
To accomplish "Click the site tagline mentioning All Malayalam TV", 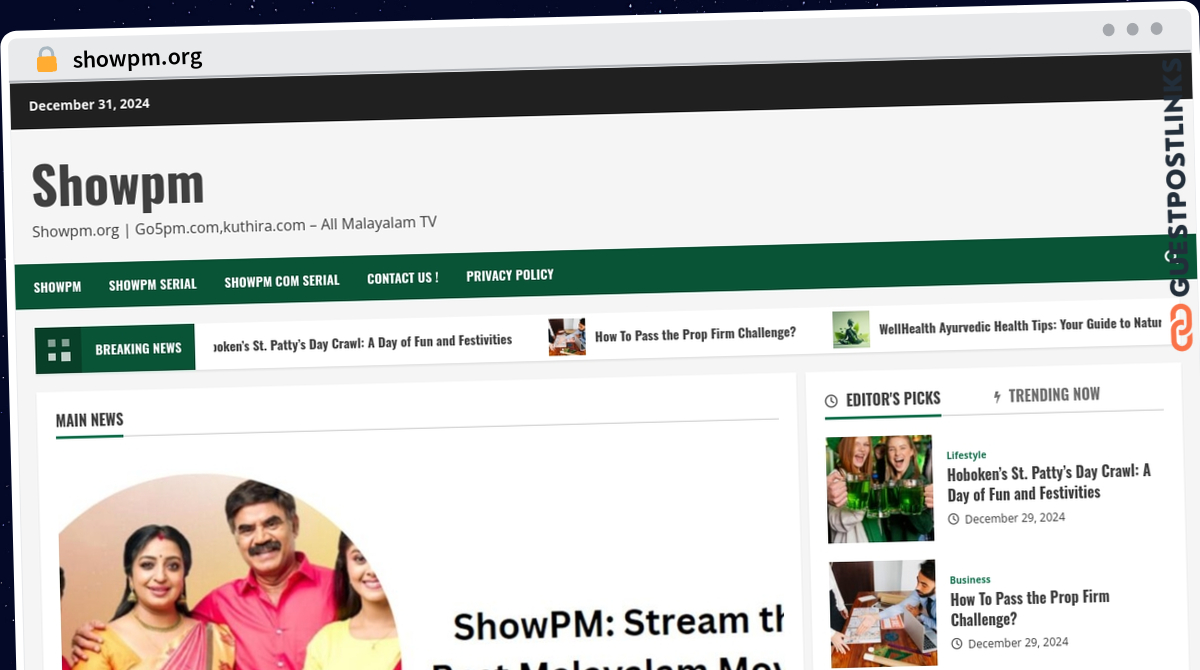I will coord(234,226).
